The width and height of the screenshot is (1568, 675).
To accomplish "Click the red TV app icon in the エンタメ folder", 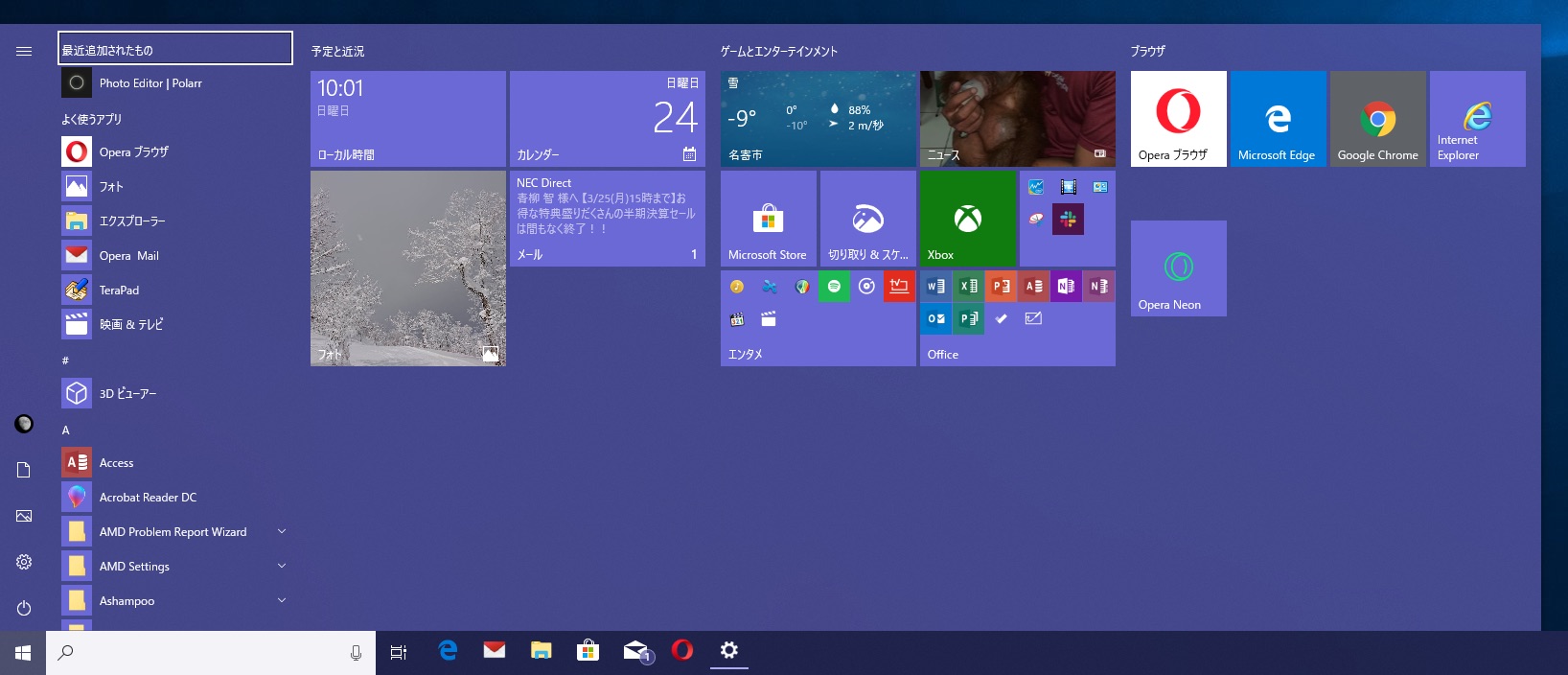I will pos(899,286).
